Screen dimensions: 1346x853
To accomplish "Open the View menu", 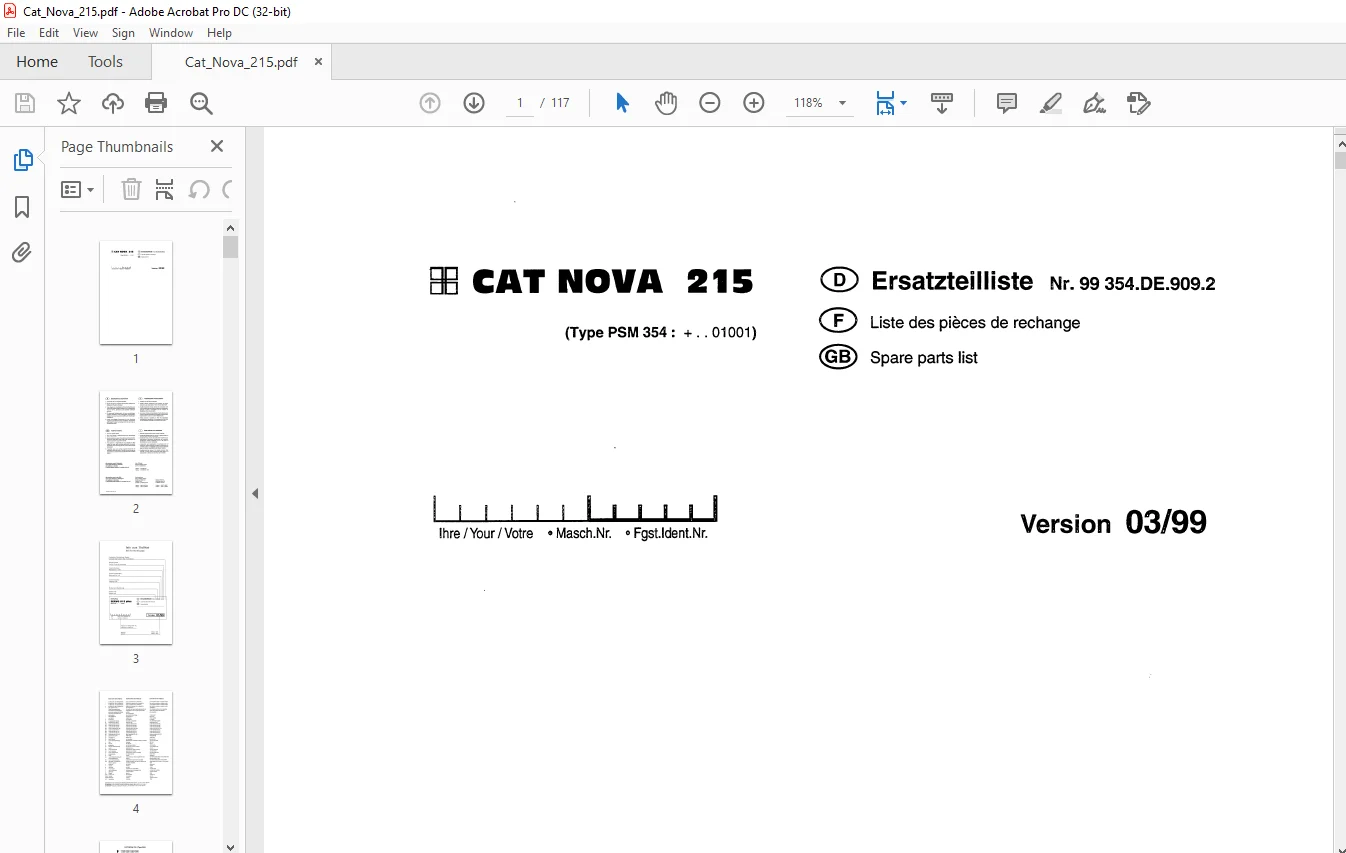I will pyautogui.click(x=86, y=33).
